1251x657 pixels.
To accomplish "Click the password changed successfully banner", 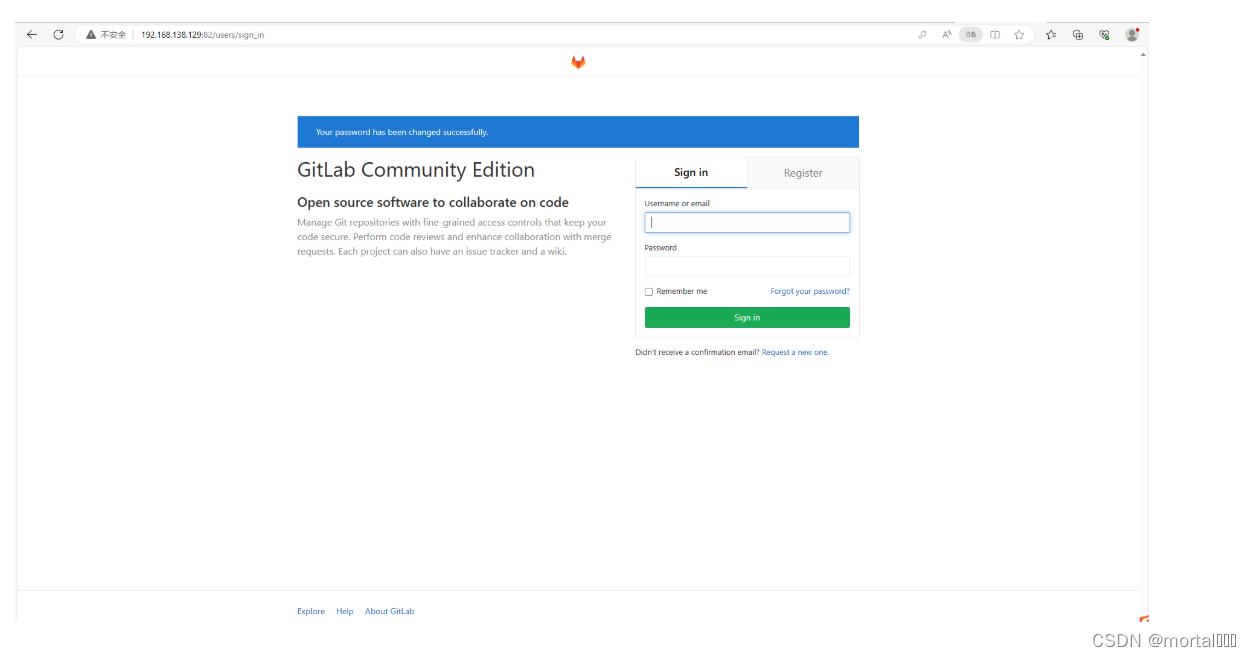I will tap(578, 132).
